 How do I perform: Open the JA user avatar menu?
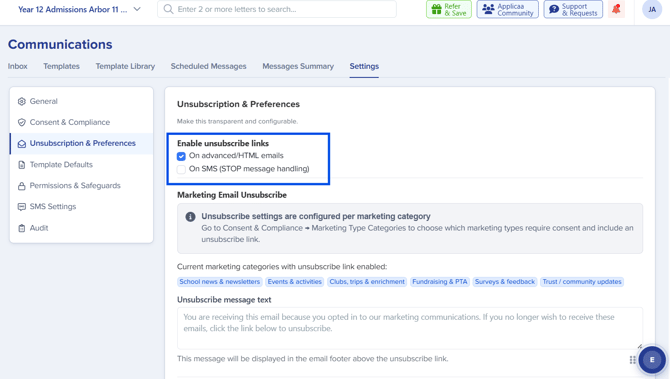pyautogui.click(x=652, y=9)
